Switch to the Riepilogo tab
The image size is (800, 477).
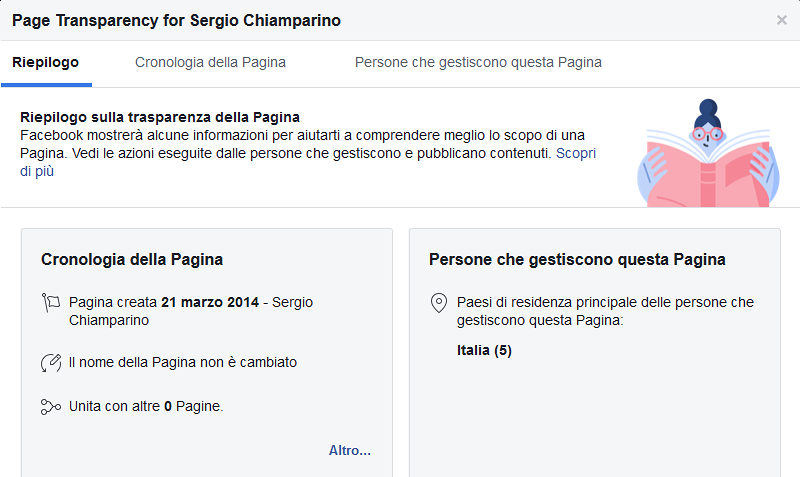46,62
